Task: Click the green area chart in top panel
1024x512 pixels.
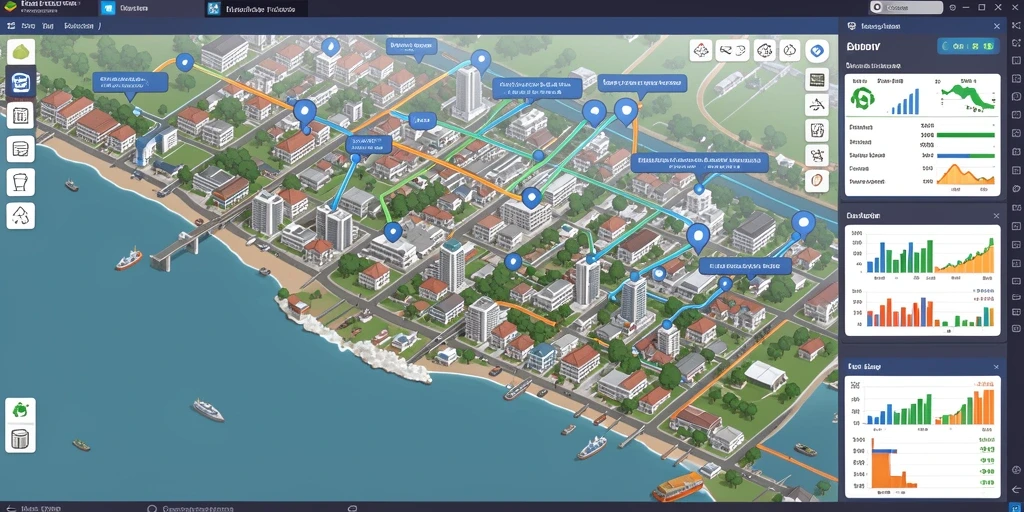Action: point(968,97)
